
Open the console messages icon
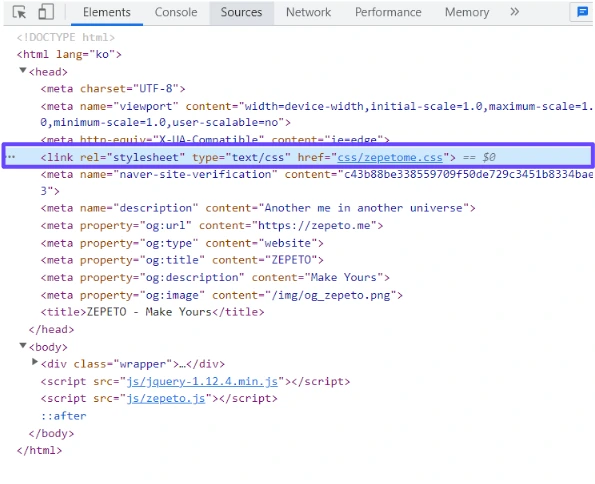click(x=582, y=12)
